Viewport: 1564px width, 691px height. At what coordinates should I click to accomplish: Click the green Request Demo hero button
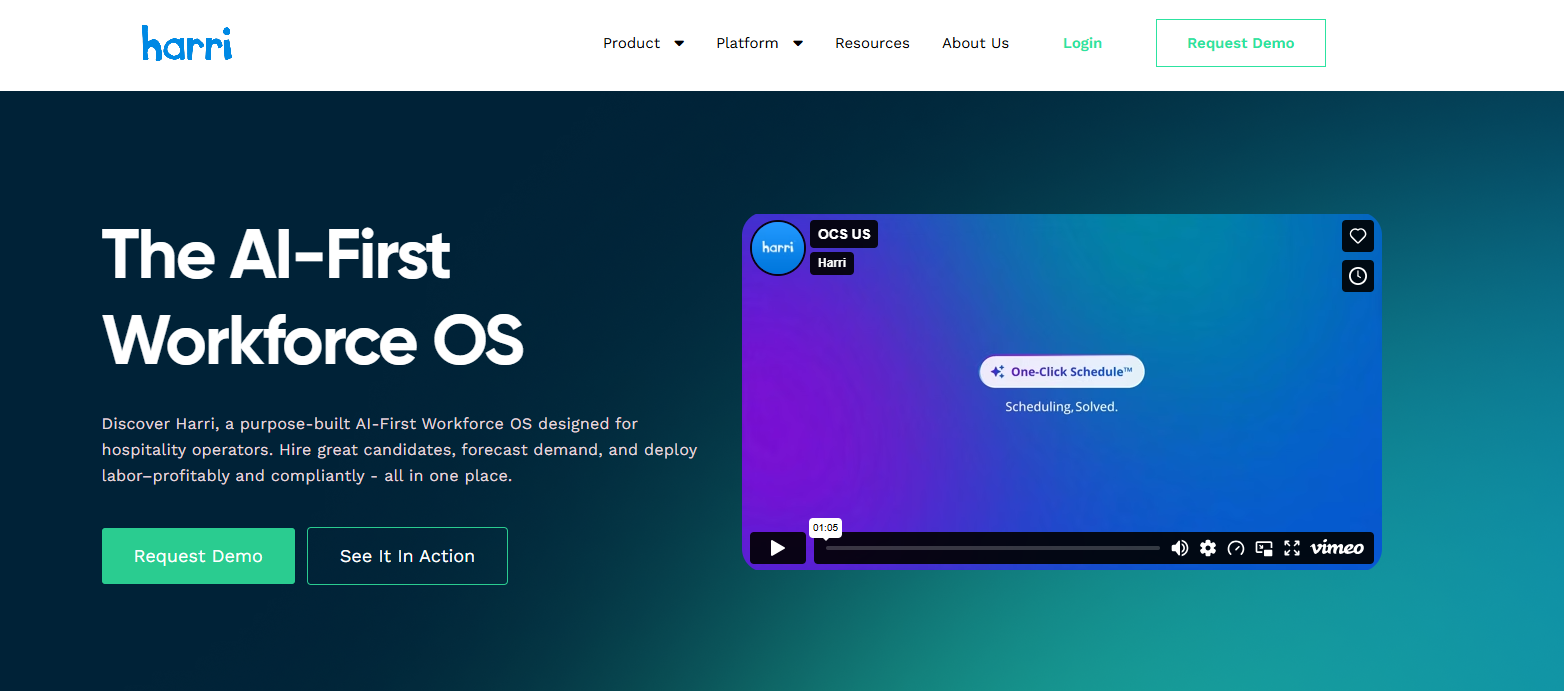[198, 556]
